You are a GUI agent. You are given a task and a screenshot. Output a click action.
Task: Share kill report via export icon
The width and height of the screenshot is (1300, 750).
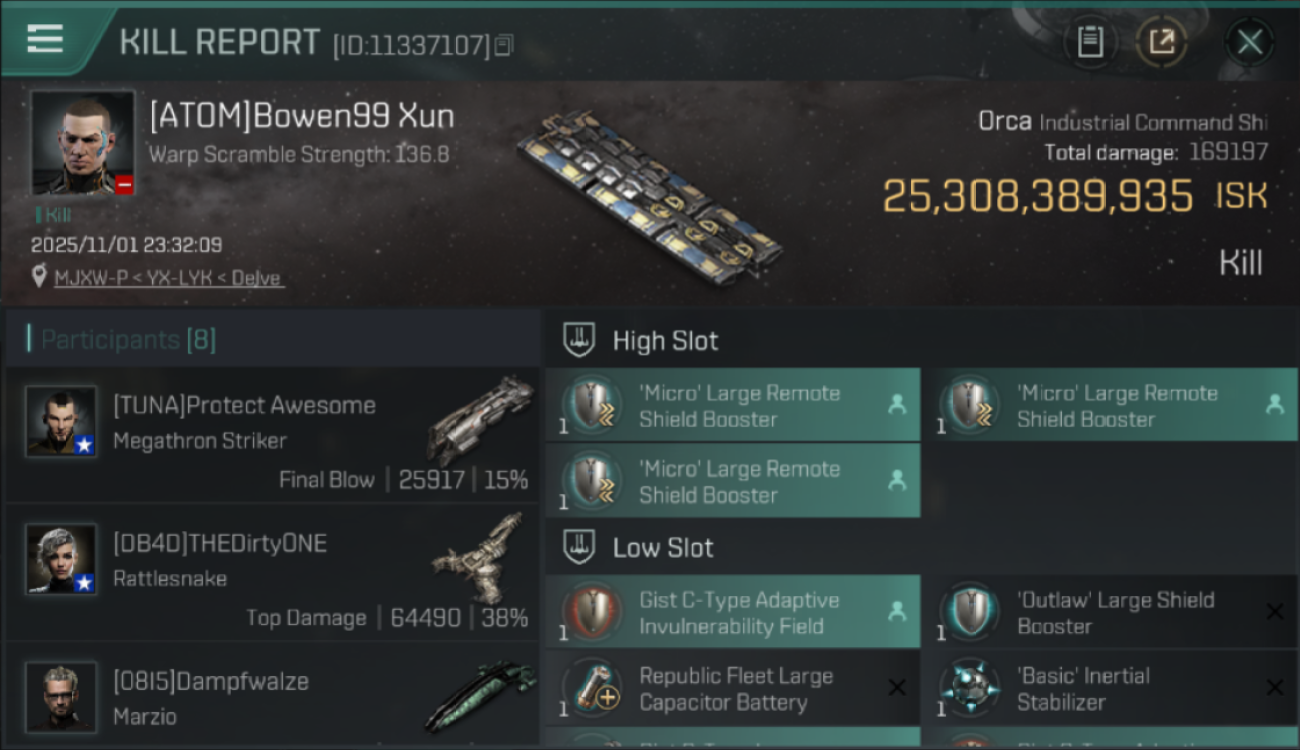coord(1162,42)
